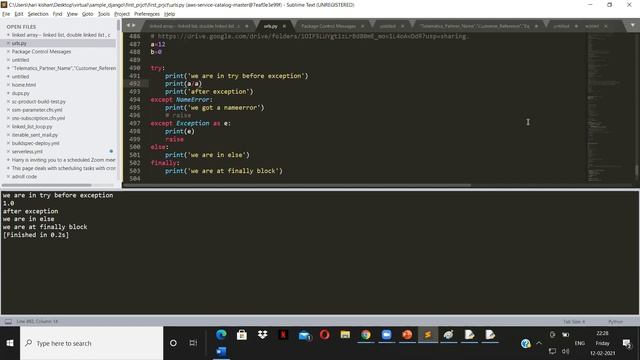This screenshot has height=360, width=640.
Task: Click the 'we are in else' output line
Action: click(29, 219)
